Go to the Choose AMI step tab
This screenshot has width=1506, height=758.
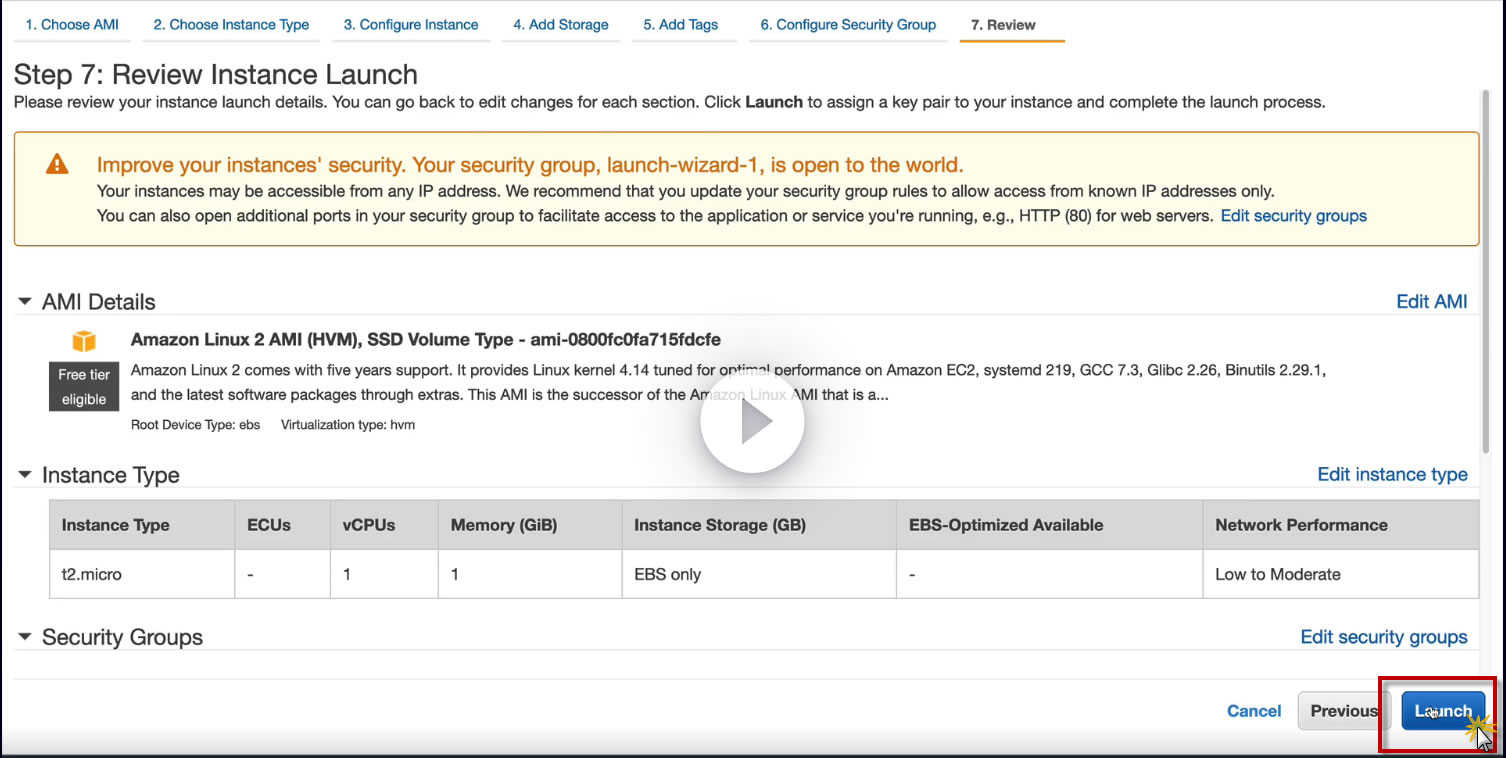pos(72,25)
